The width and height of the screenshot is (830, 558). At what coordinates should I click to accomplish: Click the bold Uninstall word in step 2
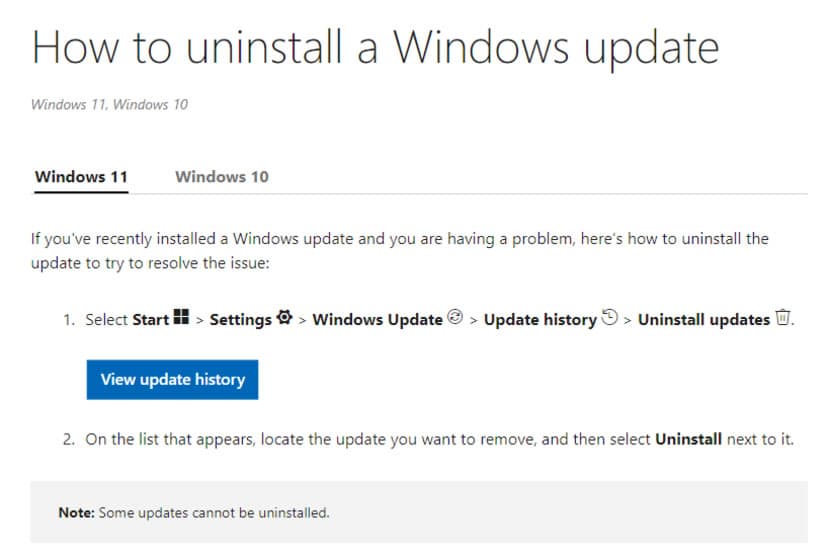coord(688,440)
